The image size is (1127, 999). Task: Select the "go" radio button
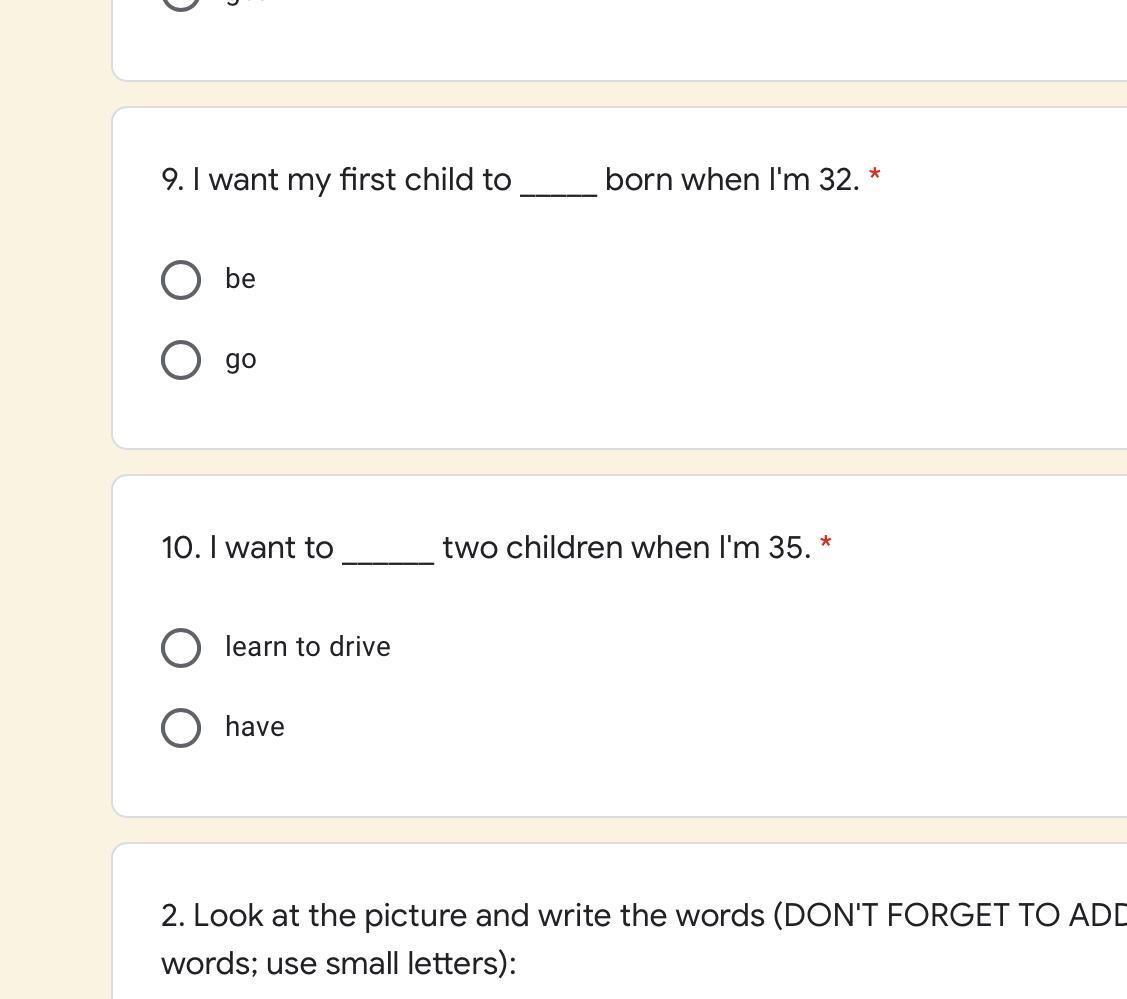coord(181,360)
